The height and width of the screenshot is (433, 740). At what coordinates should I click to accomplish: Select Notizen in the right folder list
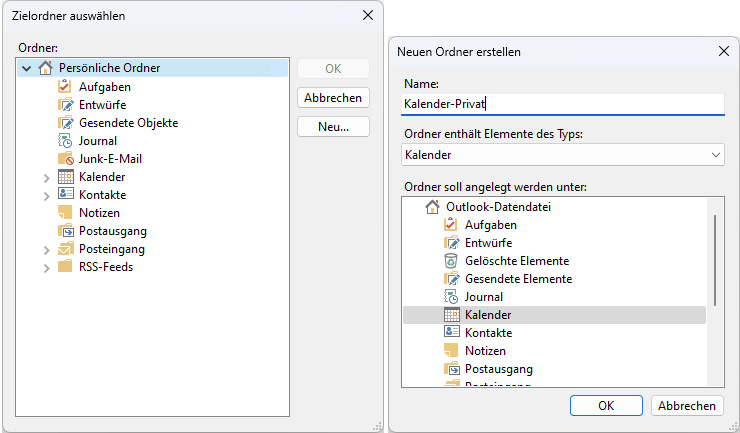point(485,351)
